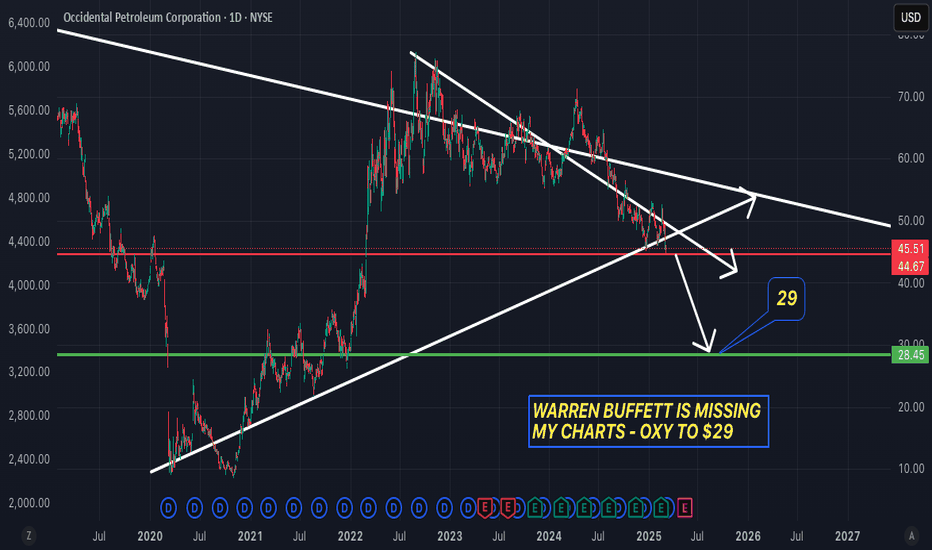Click the Z timezone button below the left axis
This screenshot has height=550, width=932.
28,536
